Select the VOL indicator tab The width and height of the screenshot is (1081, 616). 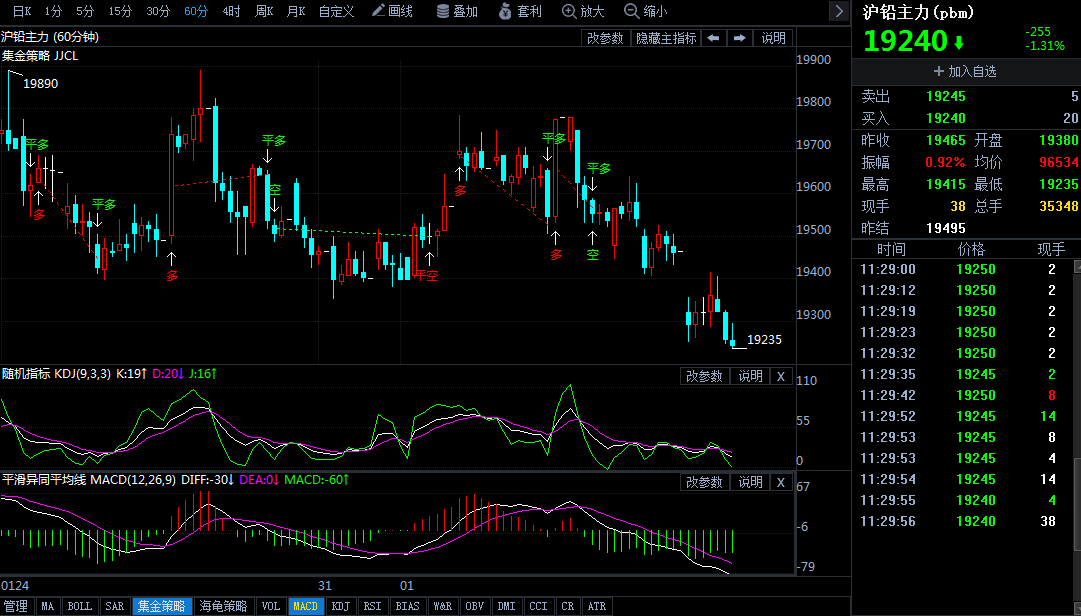coord(271,606)
